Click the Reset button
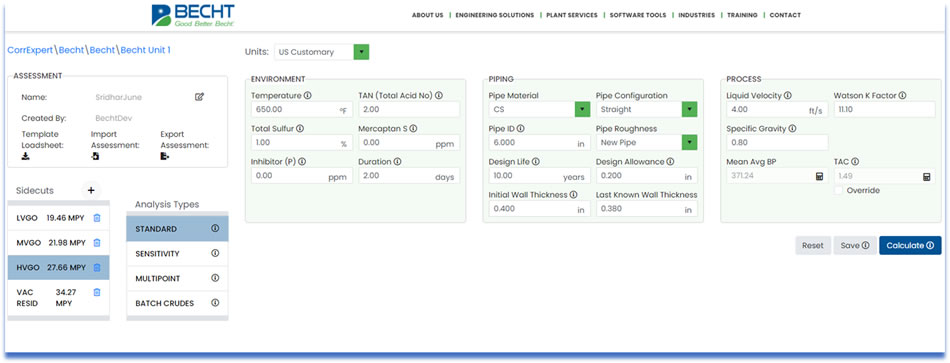Screen dimensions: 950x363 tap(812, 245)
